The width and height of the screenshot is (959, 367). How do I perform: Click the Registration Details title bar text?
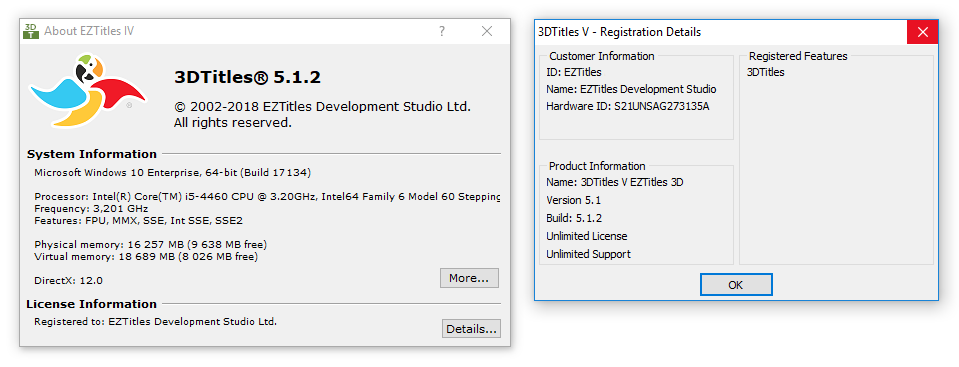coord(619,32)
